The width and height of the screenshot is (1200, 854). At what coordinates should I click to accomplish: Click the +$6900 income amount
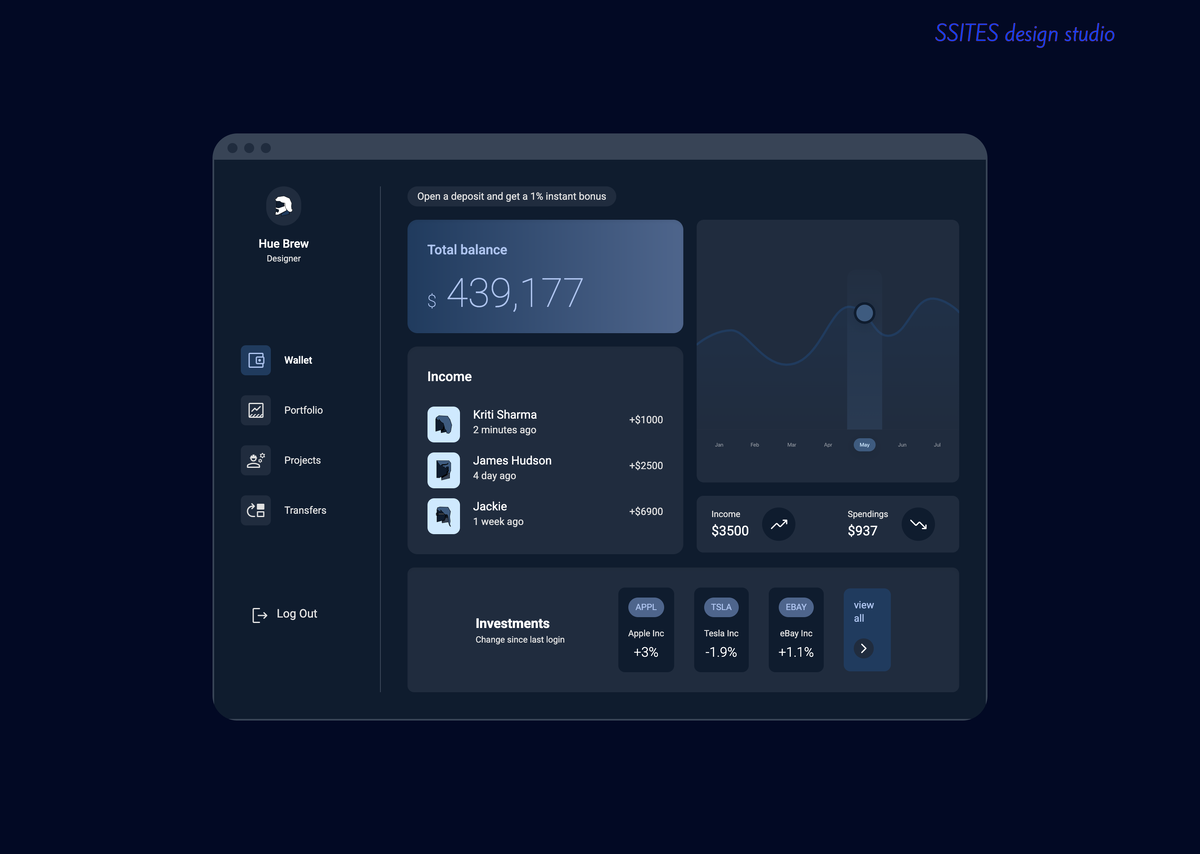tap(646, 512)
